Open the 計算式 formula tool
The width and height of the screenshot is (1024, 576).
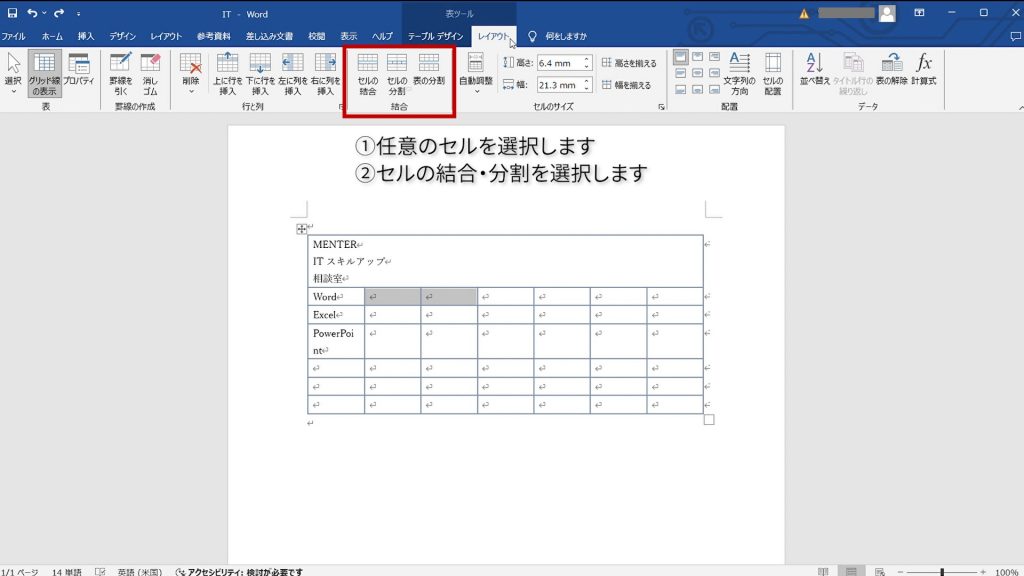tap(923, 69)
